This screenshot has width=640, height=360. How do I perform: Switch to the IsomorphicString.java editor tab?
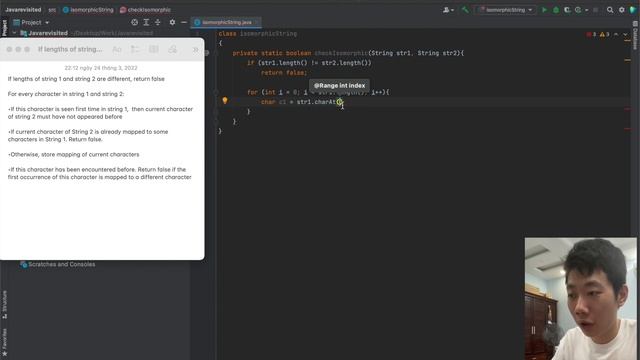point(226,22)
